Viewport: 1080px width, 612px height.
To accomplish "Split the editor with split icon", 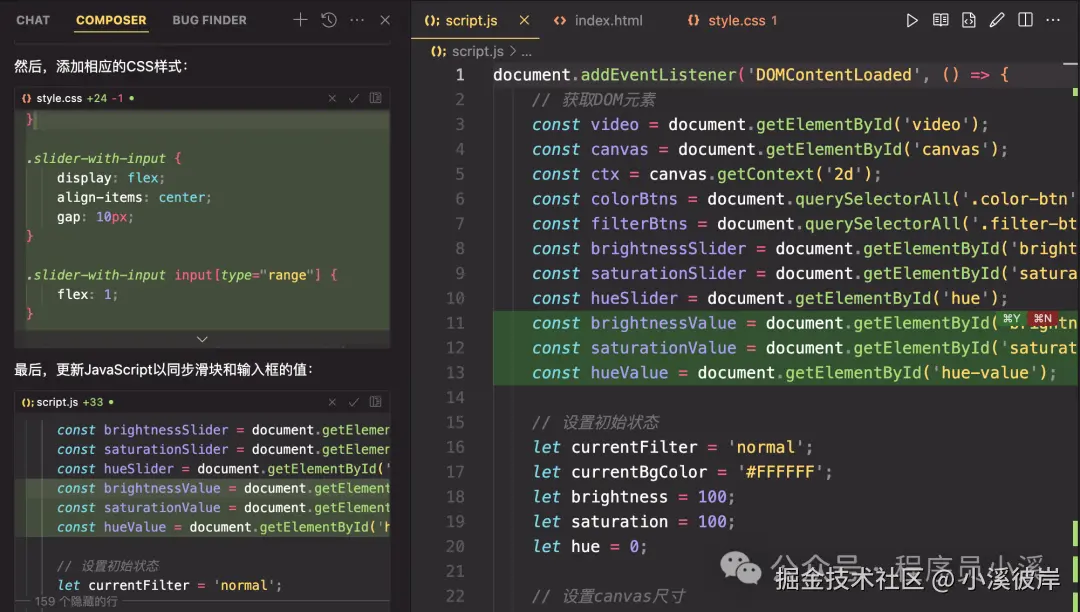I will point(1025,20).
